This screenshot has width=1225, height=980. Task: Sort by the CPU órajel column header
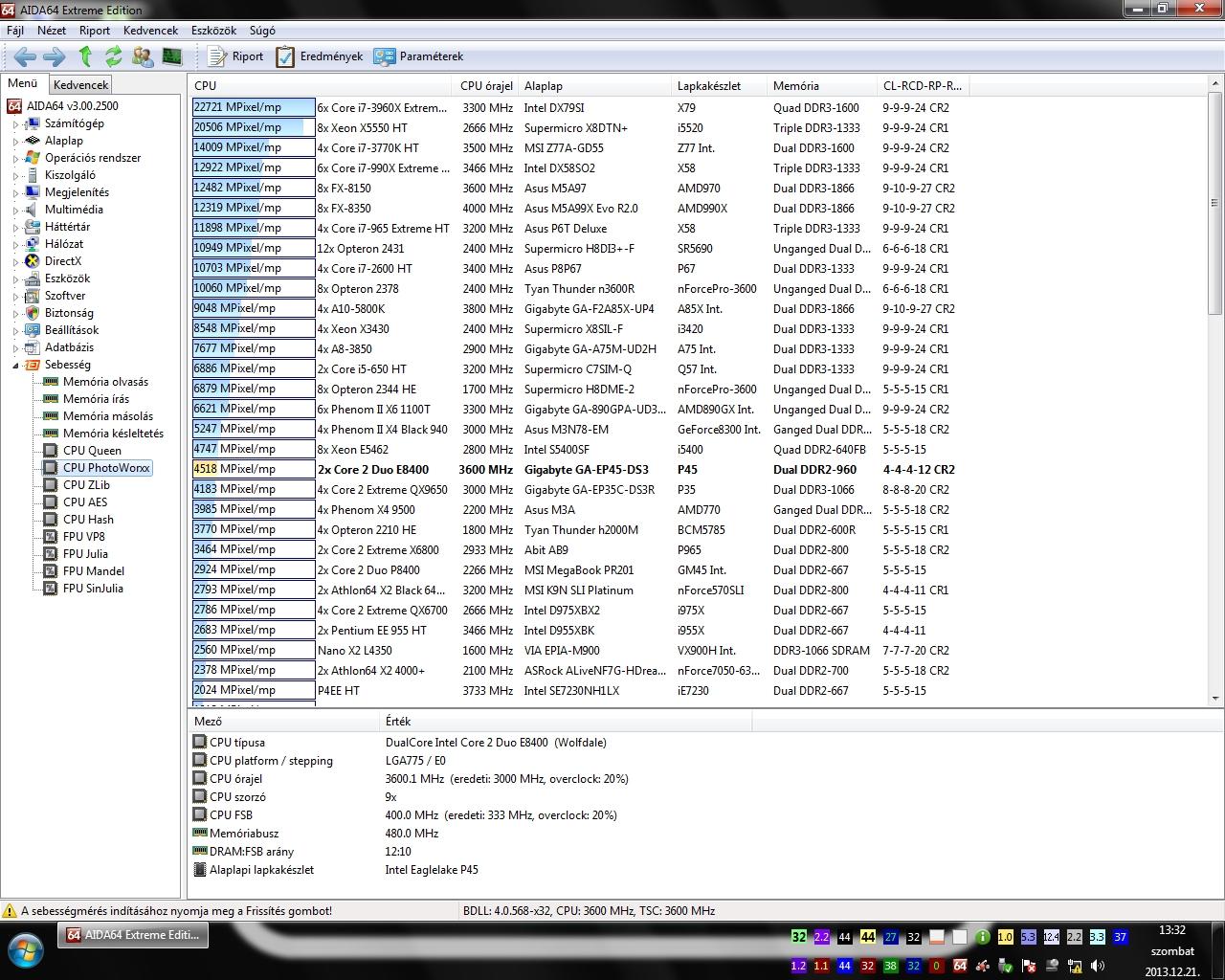pyautogui.click(x=487, y=86)
